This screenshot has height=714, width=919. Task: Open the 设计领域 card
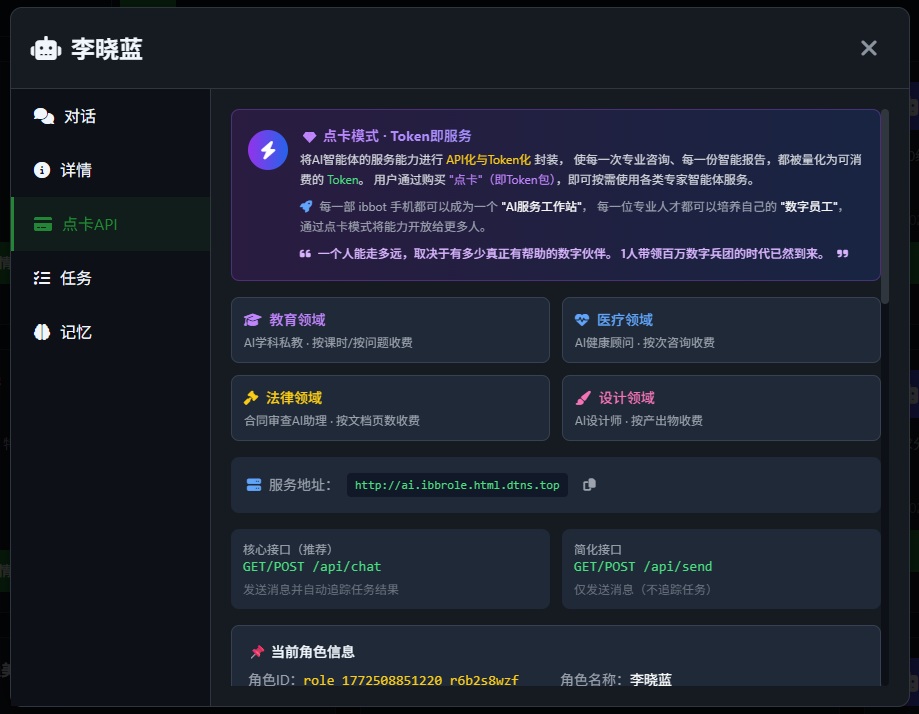click(x=721, y=408)
